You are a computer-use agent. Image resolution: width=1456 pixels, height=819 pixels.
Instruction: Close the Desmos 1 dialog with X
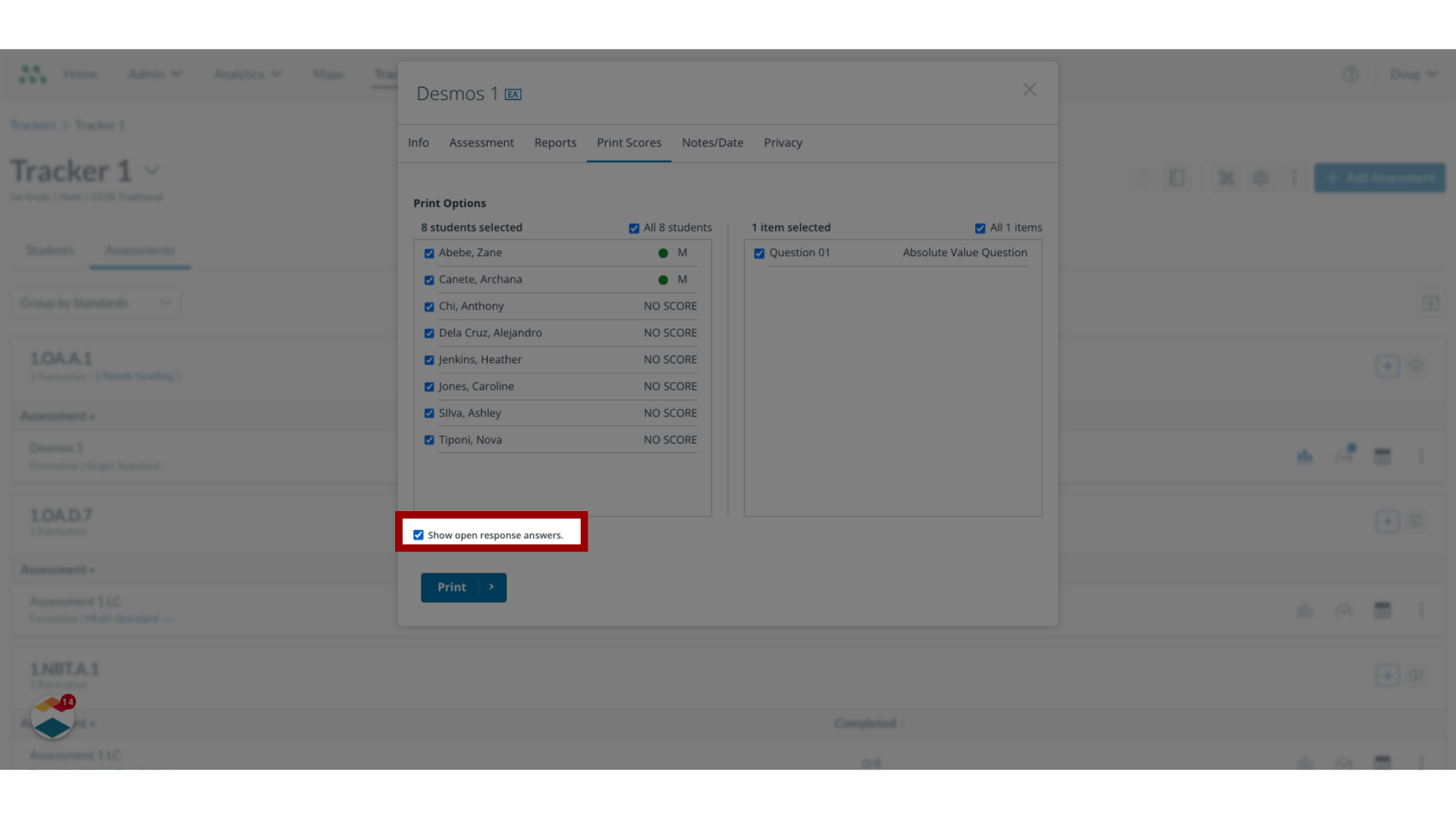pyautogui.click(x=1029, y=89)
